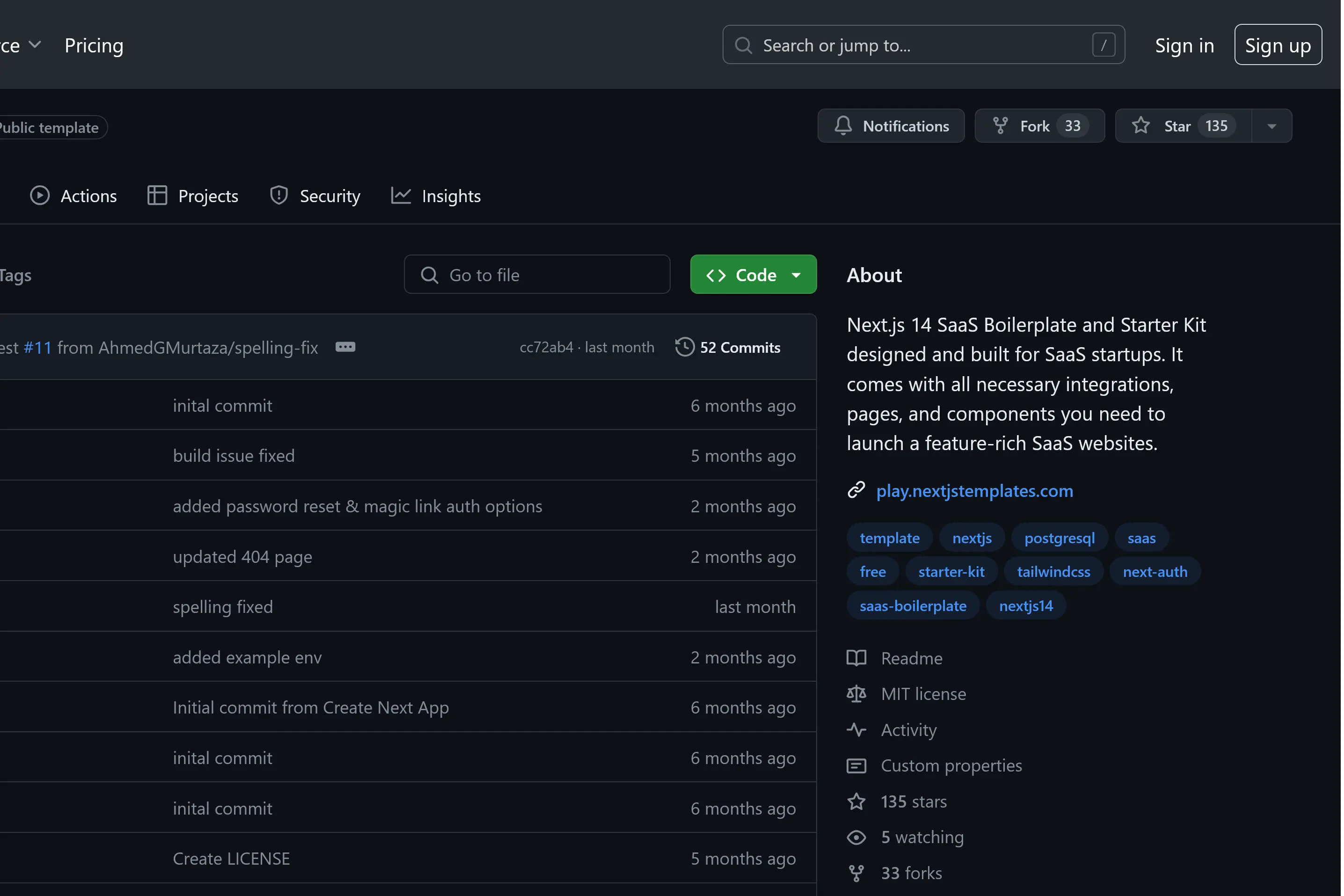
Task: Click the Insights graph icon
Action: pyautogui.click(x=401, y=196)
